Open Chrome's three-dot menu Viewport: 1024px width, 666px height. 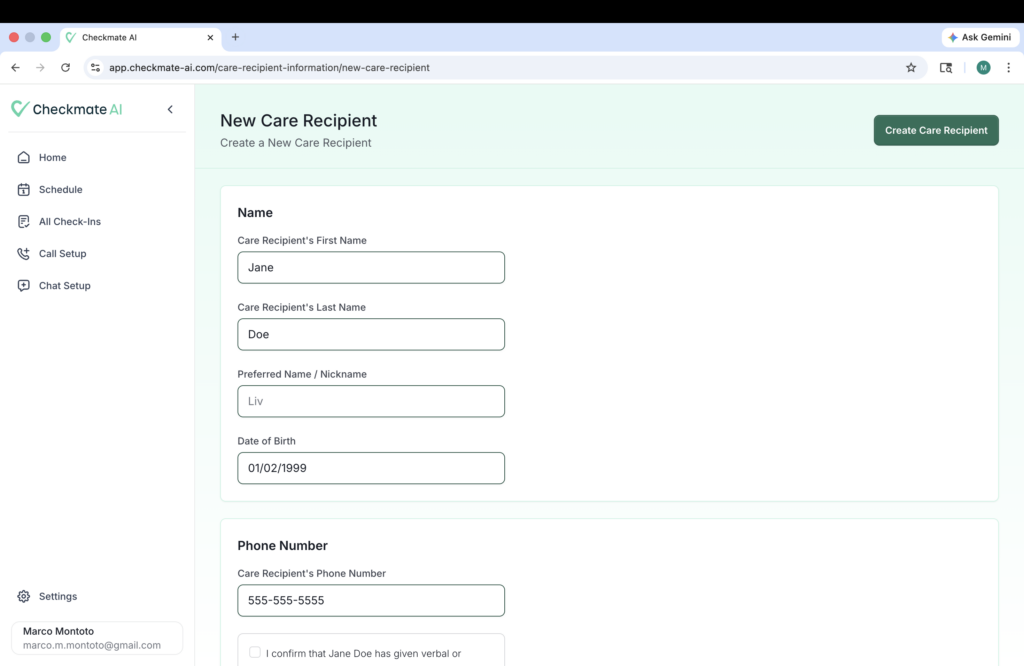[1008, 68]
